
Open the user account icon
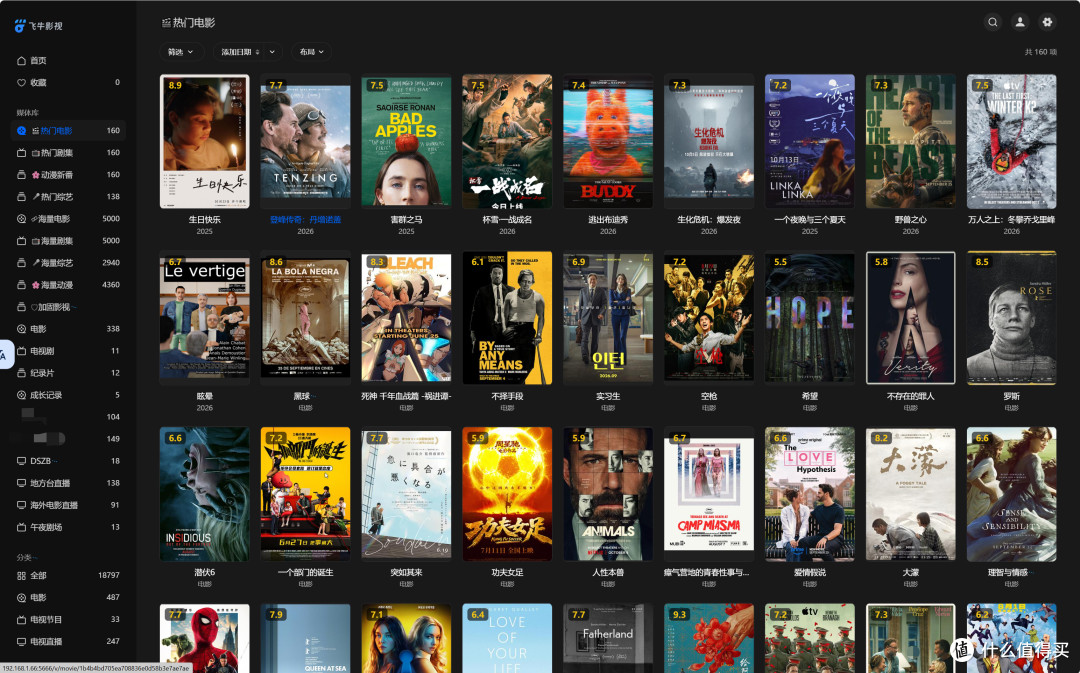point(1020,22)
